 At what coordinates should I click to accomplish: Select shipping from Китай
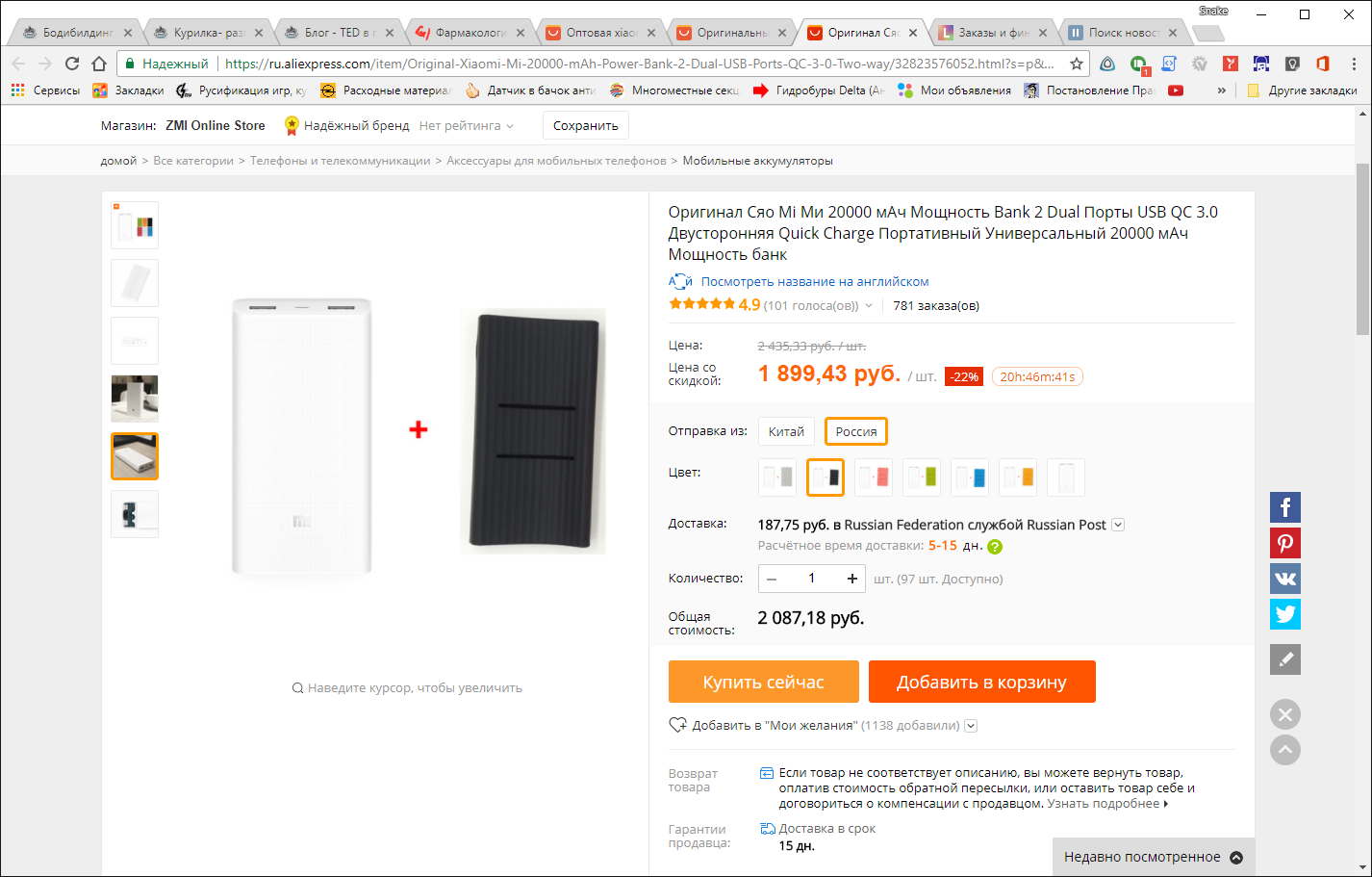[x=786, y=431]
